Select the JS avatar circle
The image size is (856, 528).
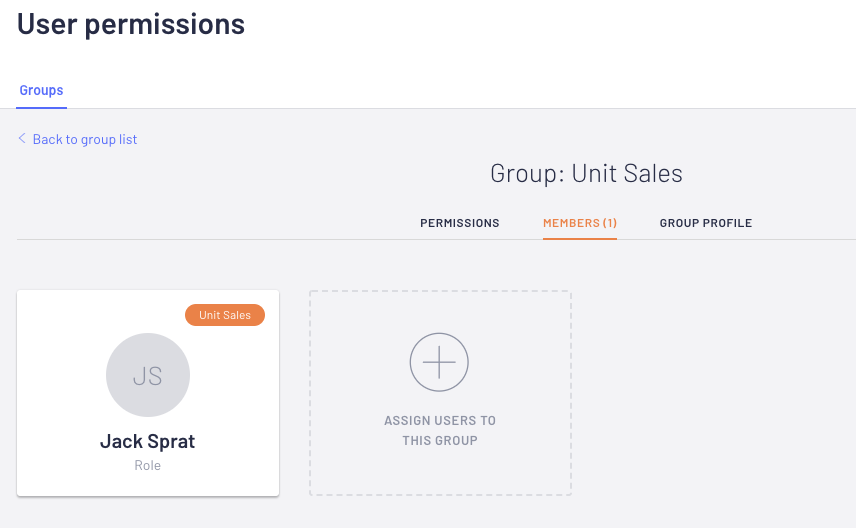point(148,375)
